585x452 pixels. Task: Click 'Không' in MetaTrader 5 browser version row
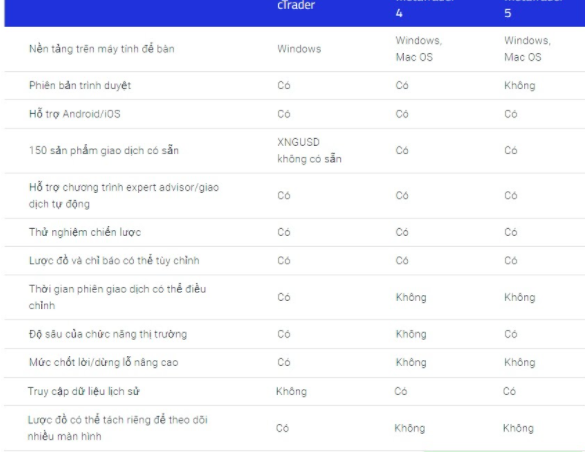pos(520,85)
